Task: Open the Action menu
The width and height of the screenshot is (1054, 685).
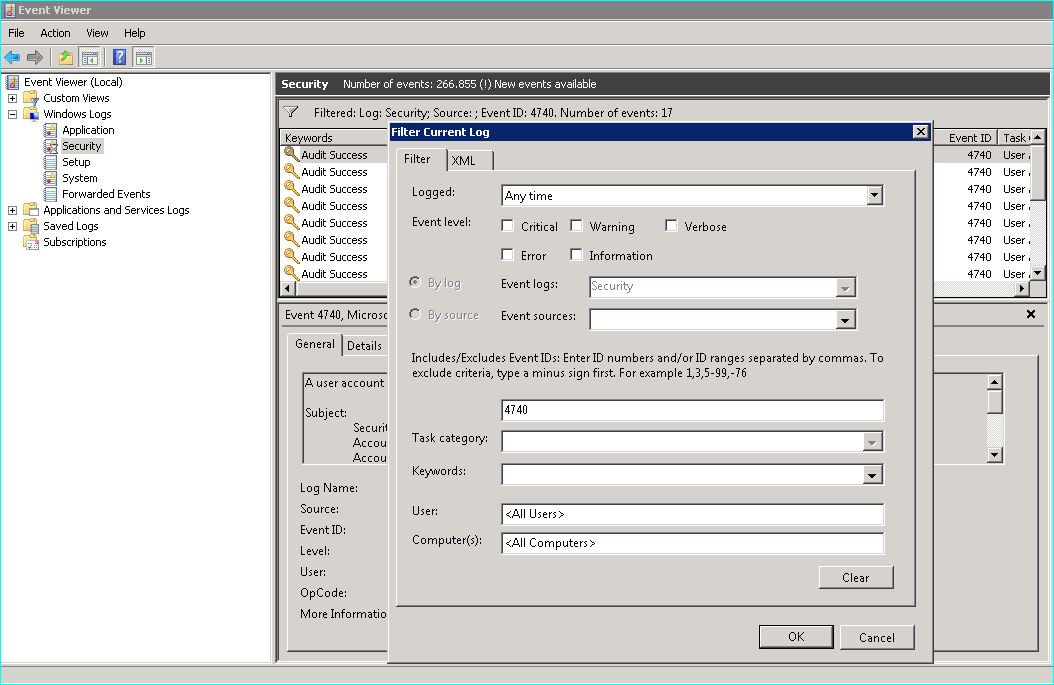Action: click(55, 33)
